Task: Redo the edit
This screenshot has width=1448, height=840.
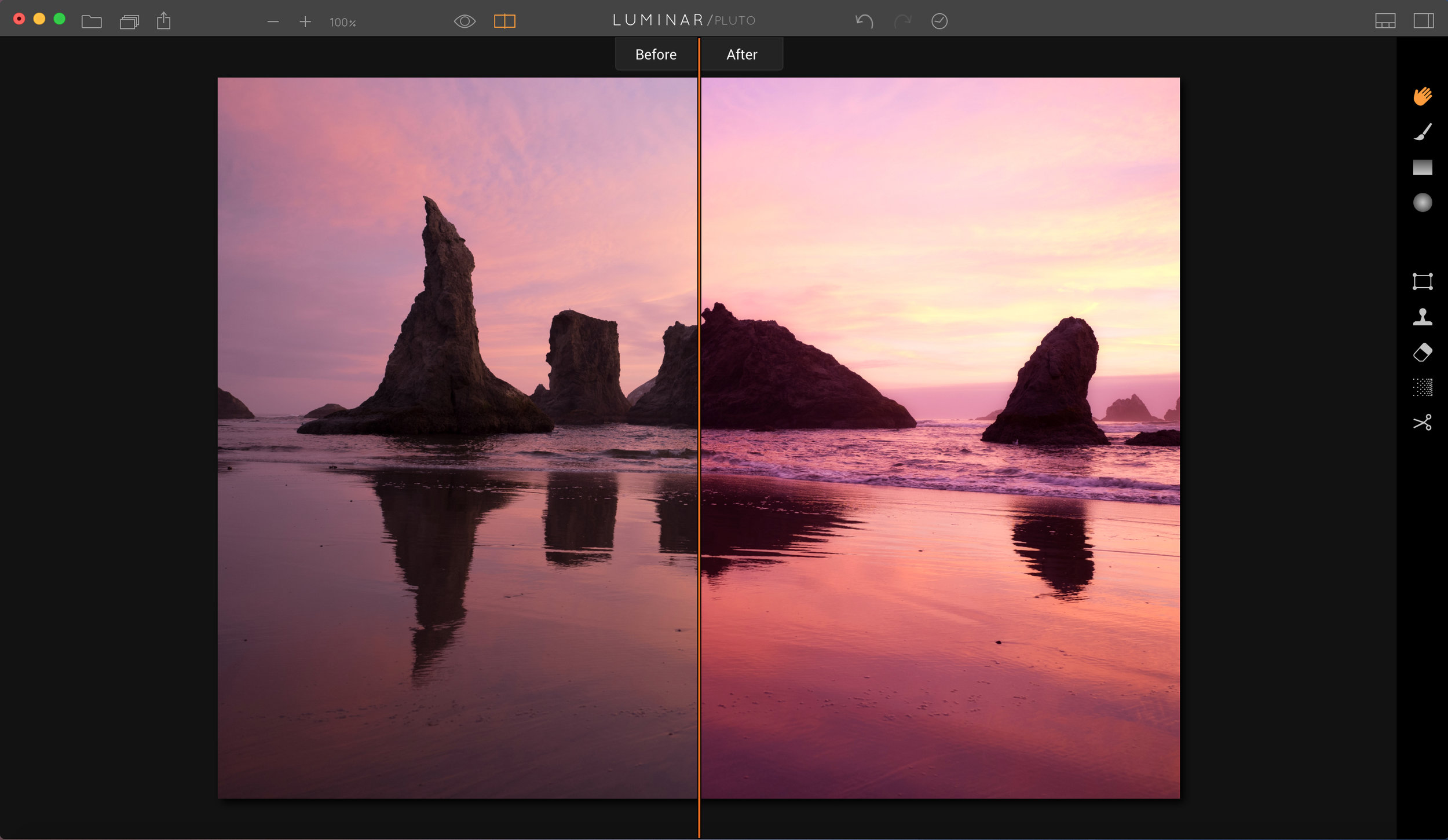Action: tap(902, 21)
